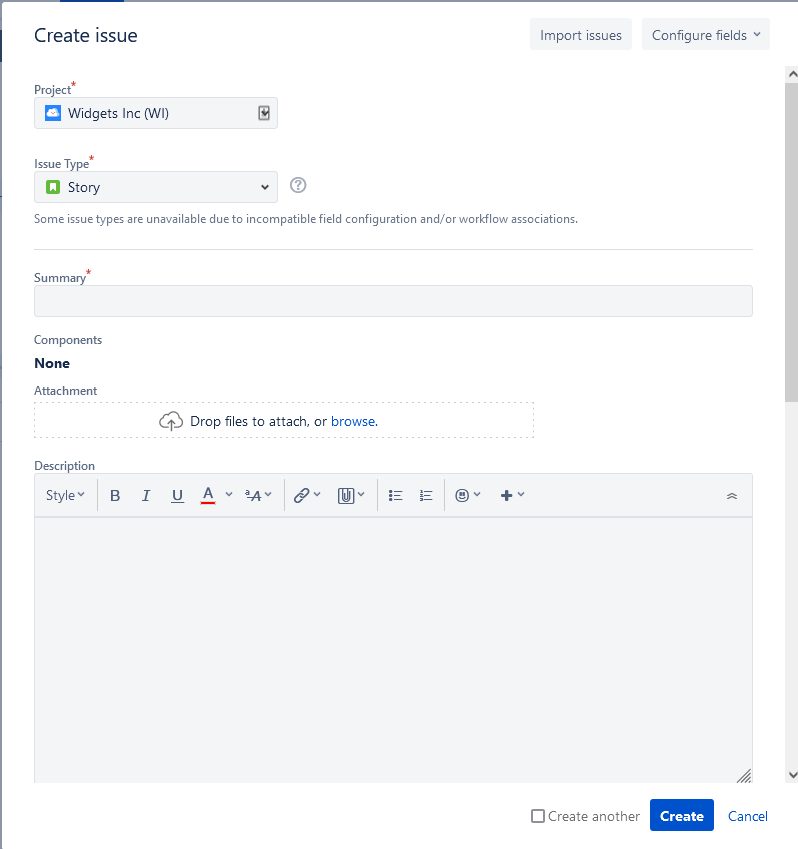Open the link insertion tool

(x=306, y=495)
